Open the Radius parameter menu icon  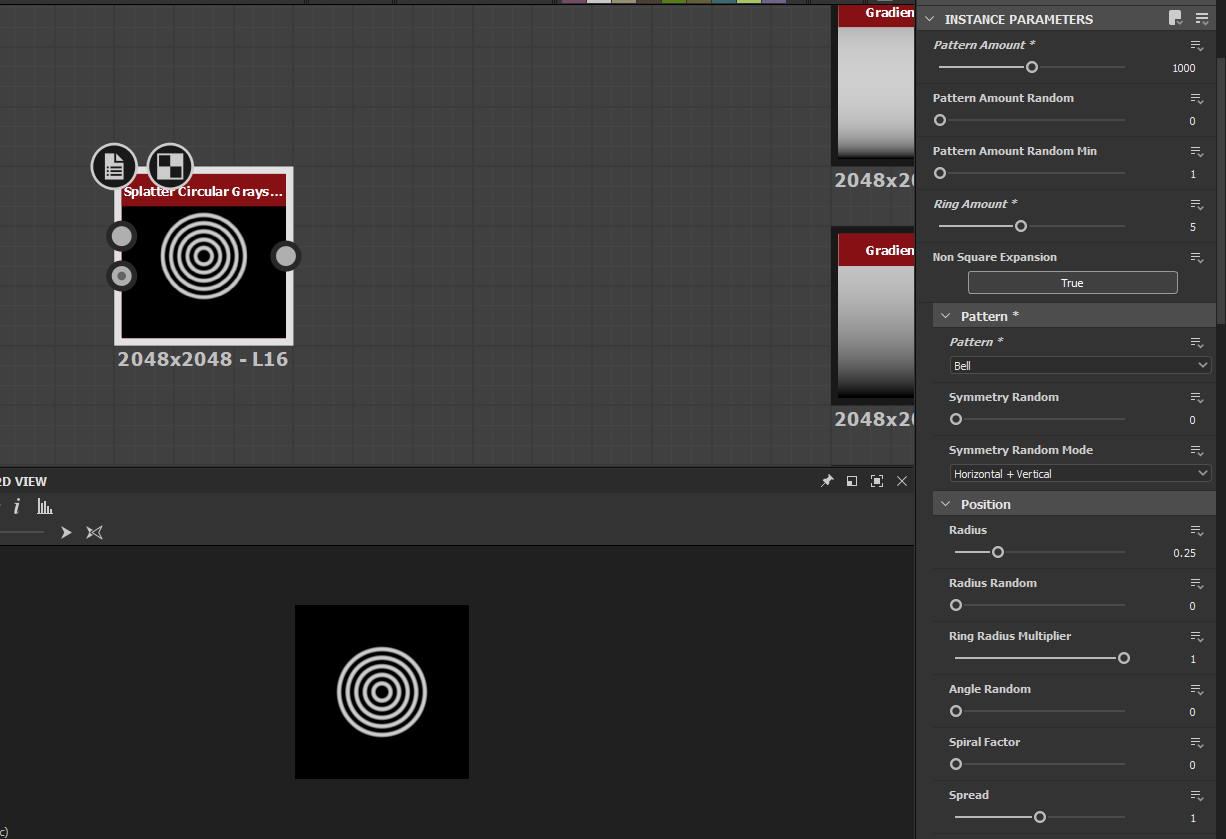pyautogui.click(x=1197, y=531)
